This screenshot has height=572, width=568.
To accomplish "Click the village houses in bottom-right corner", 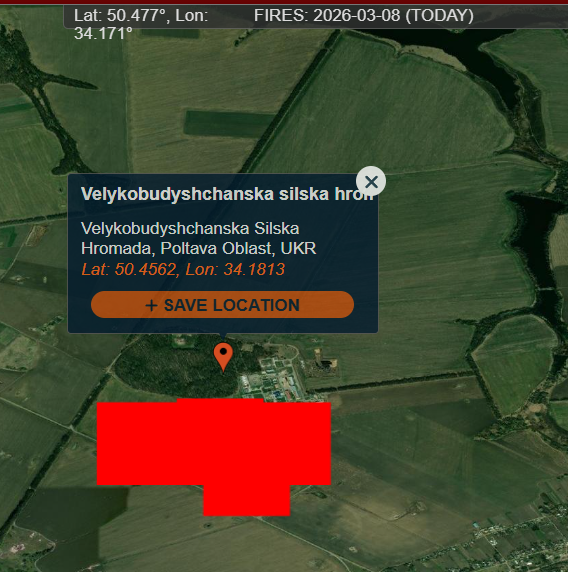I will click(518, 544).
